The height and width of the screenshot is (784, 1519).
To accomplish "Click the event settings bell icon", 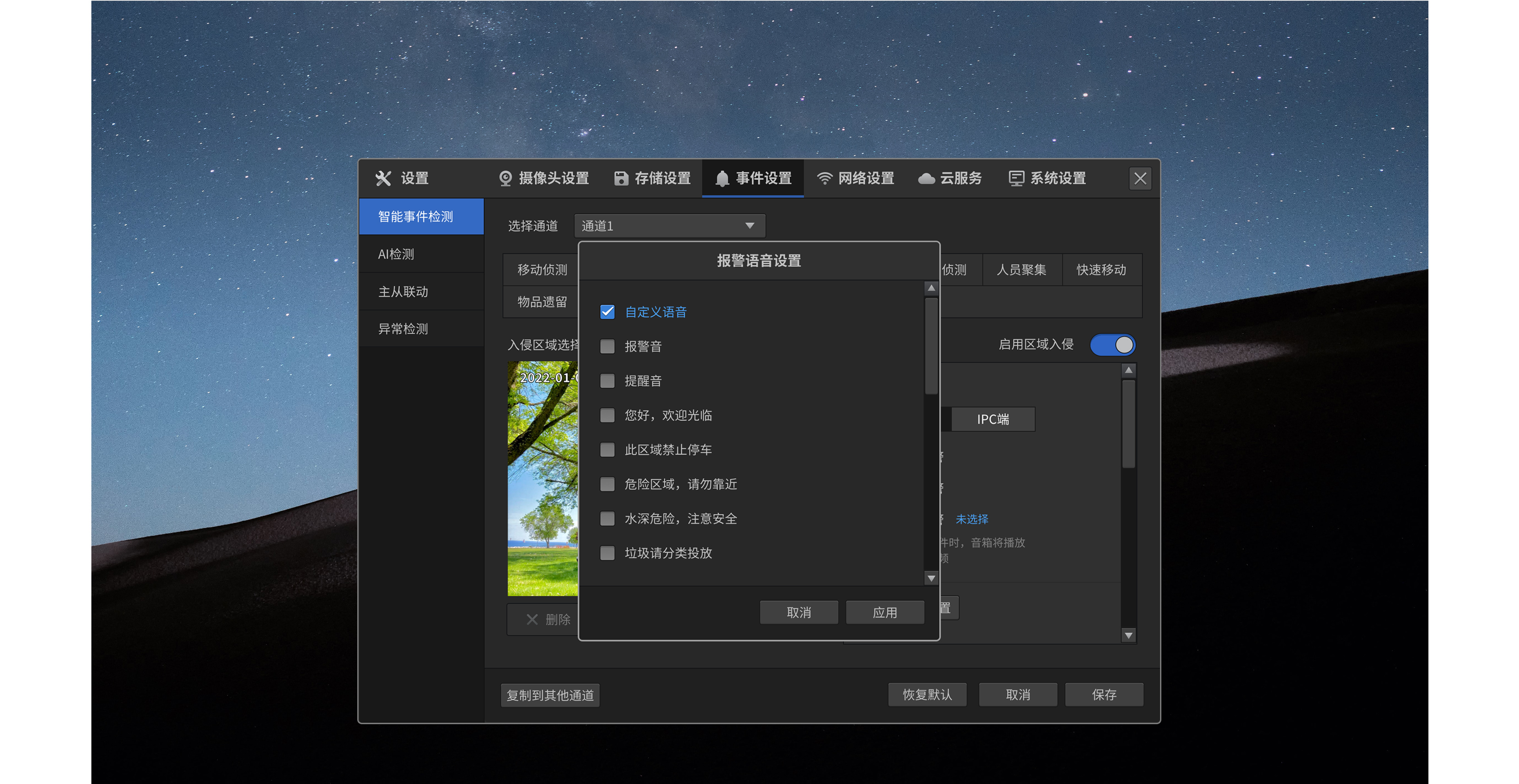I will pos(722,178).
